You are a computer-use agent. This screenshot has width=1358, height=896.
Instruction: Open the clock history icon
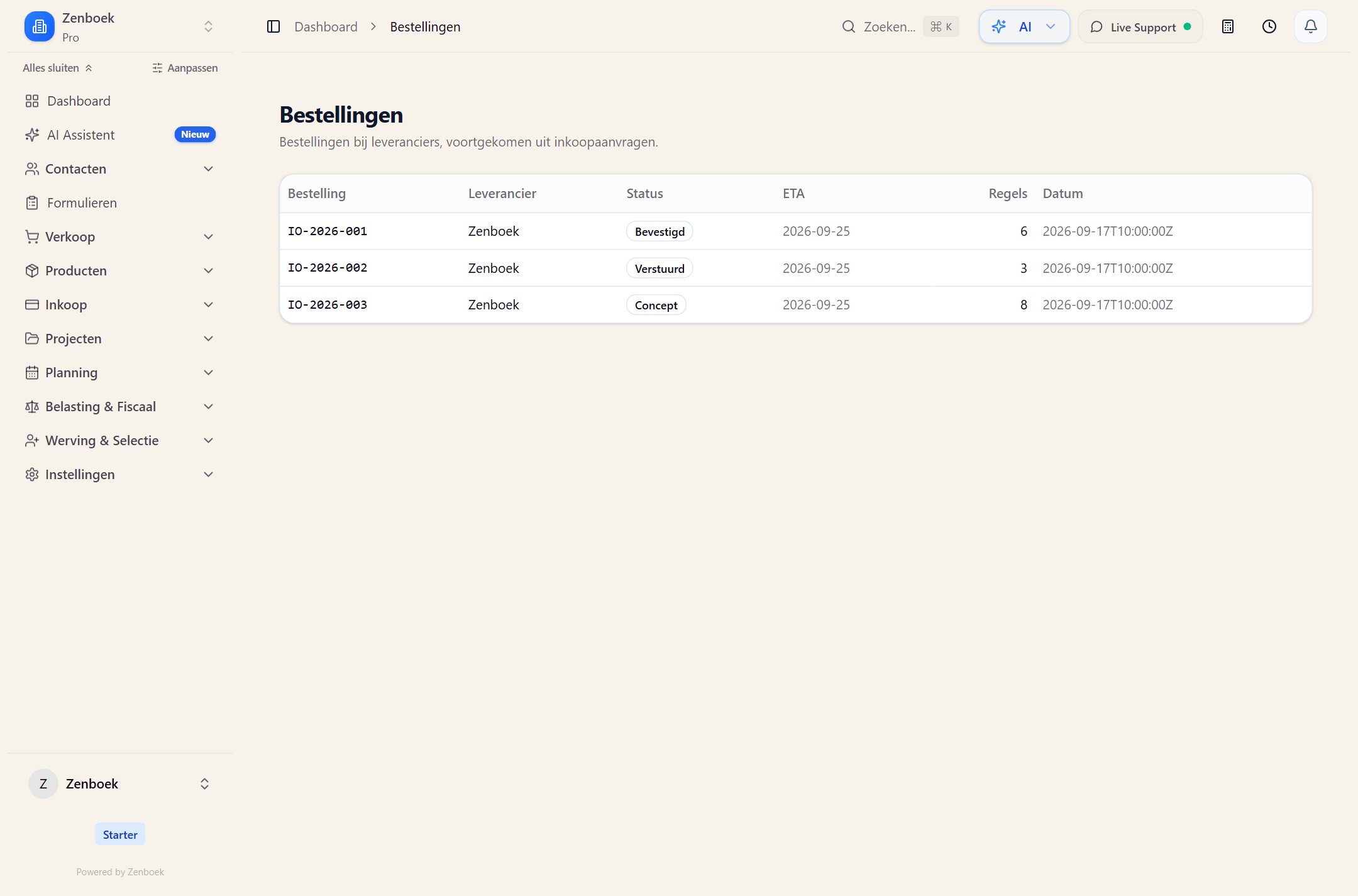tap(1269, 26)
